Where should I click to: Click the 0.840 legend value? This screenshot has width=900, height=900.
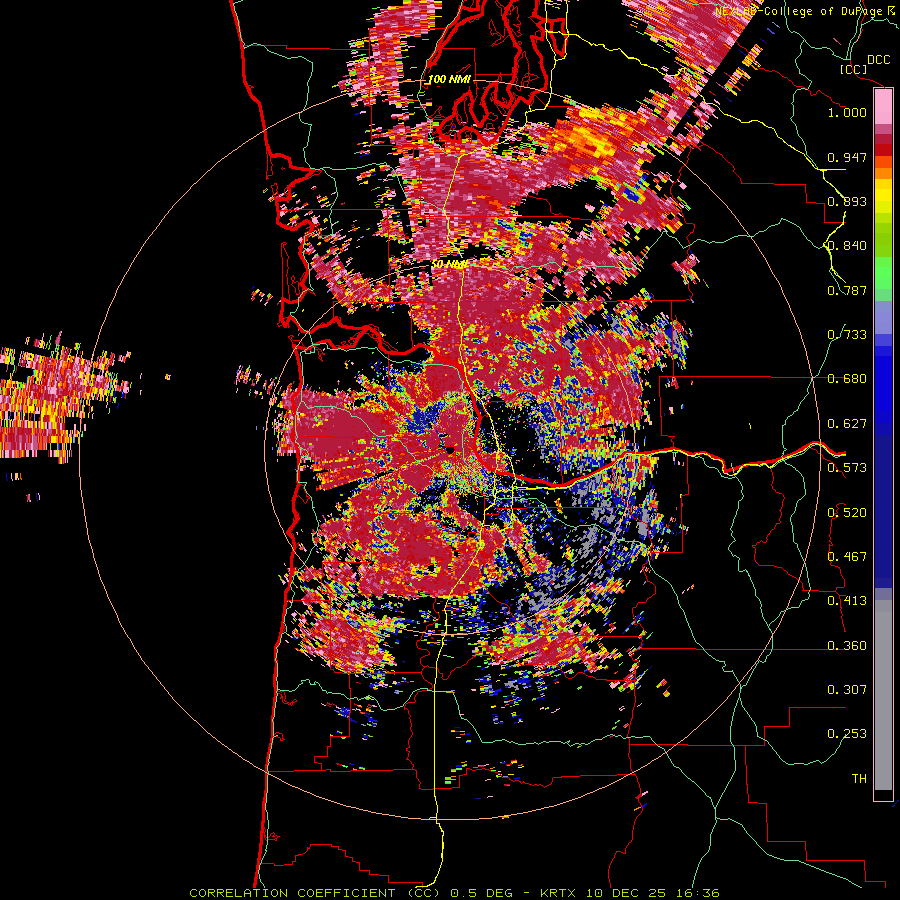click(847, 246)
